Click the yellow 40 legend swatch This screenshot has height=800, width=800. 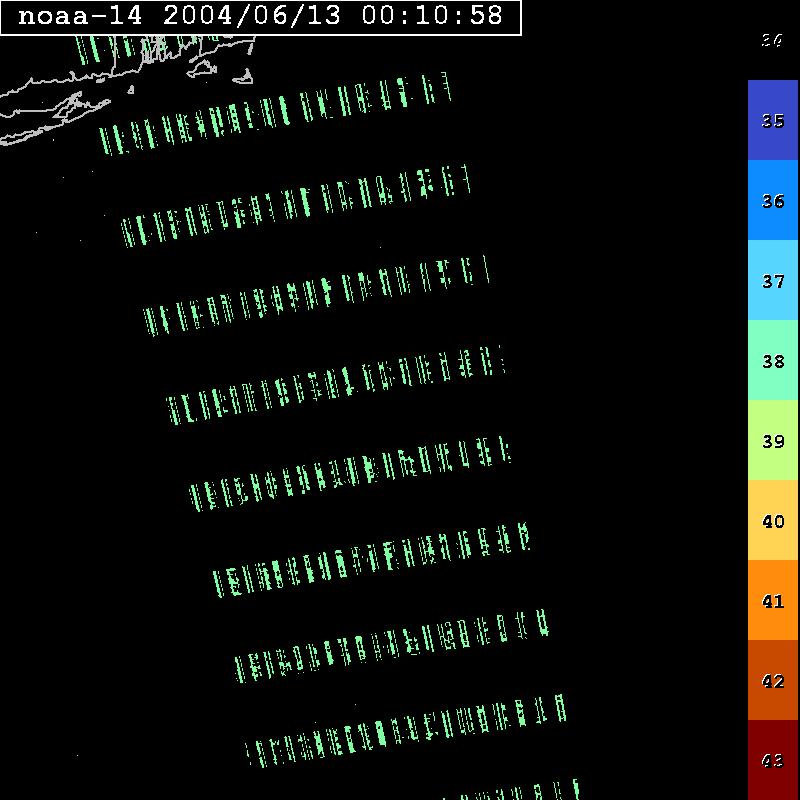tap(773, 520)
